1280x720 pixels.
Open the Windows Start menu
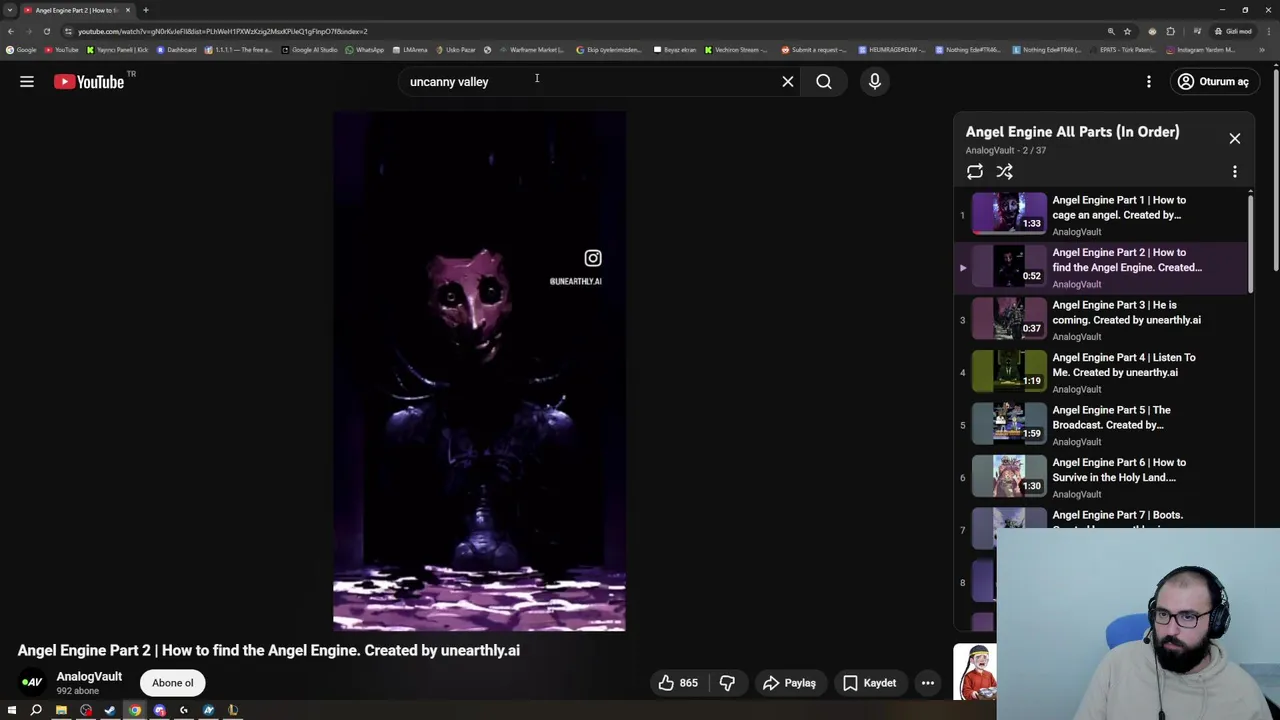pos(12,711)
